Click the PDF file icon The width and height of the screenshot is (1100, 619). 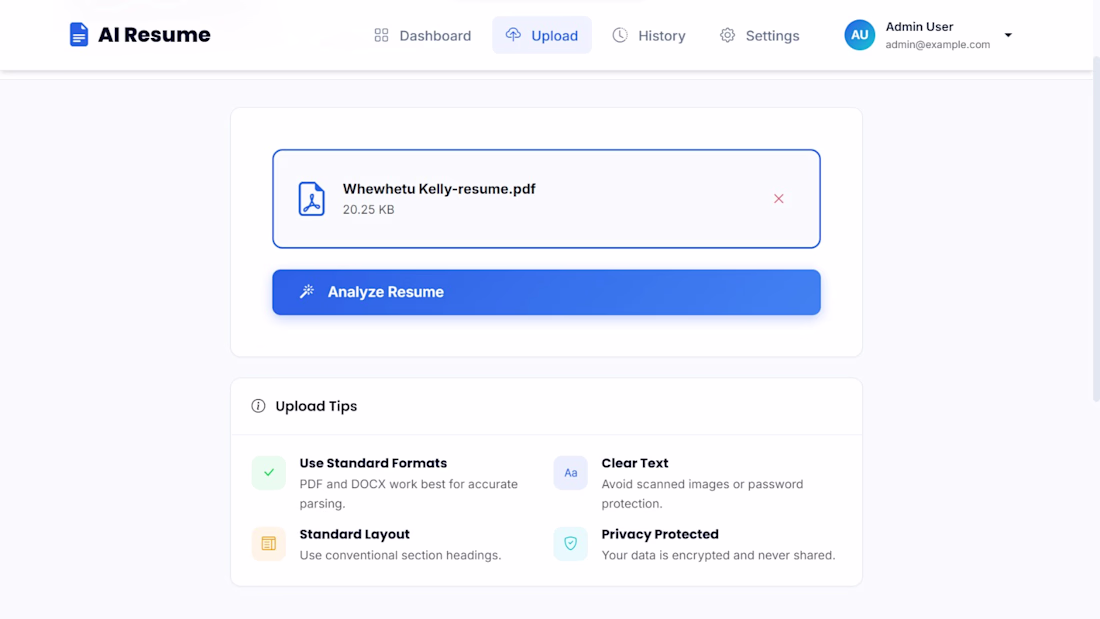[x=311, y=199]
